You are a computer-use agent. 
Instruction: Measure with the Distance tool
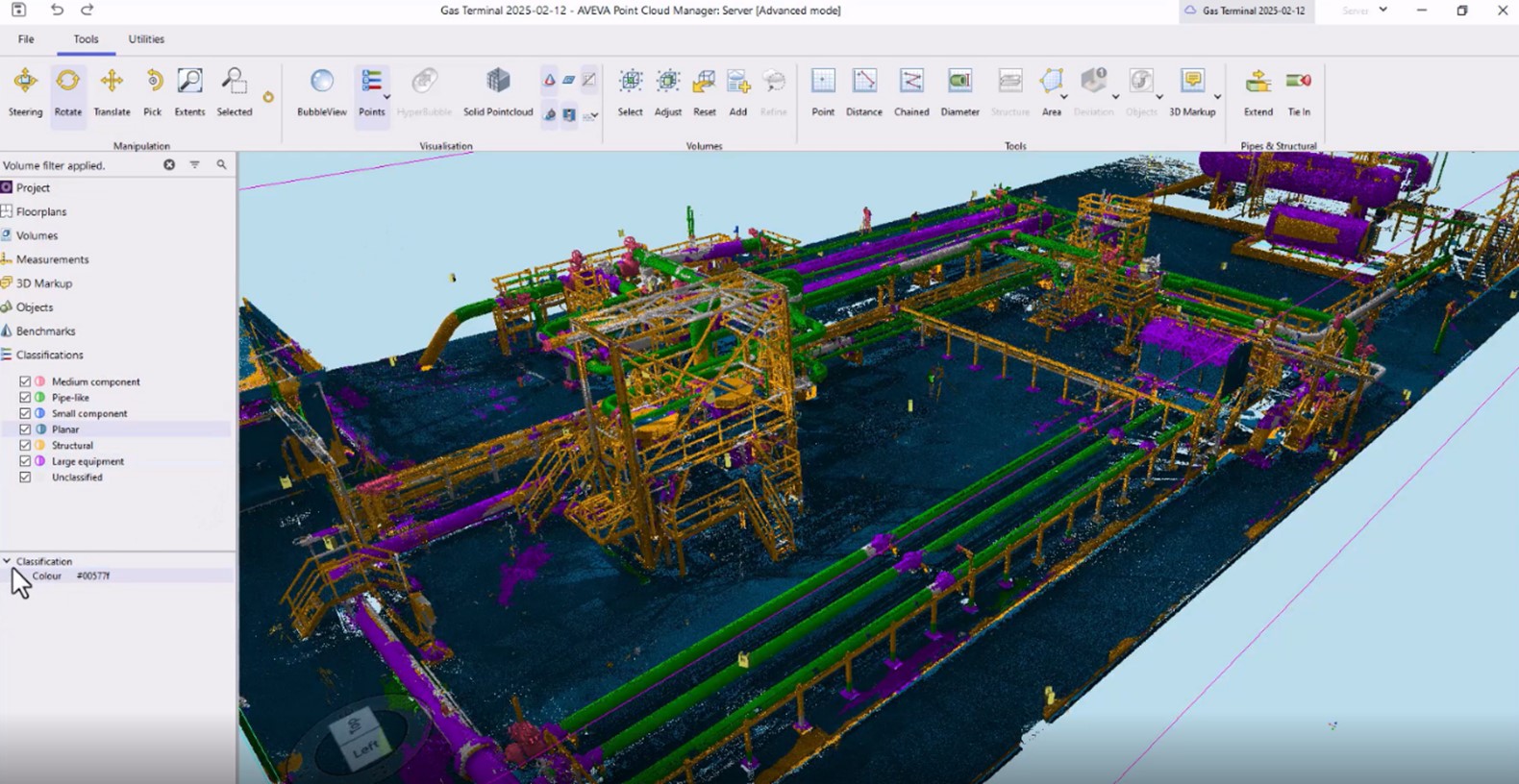pyautogui.click(x=864, y=92)
